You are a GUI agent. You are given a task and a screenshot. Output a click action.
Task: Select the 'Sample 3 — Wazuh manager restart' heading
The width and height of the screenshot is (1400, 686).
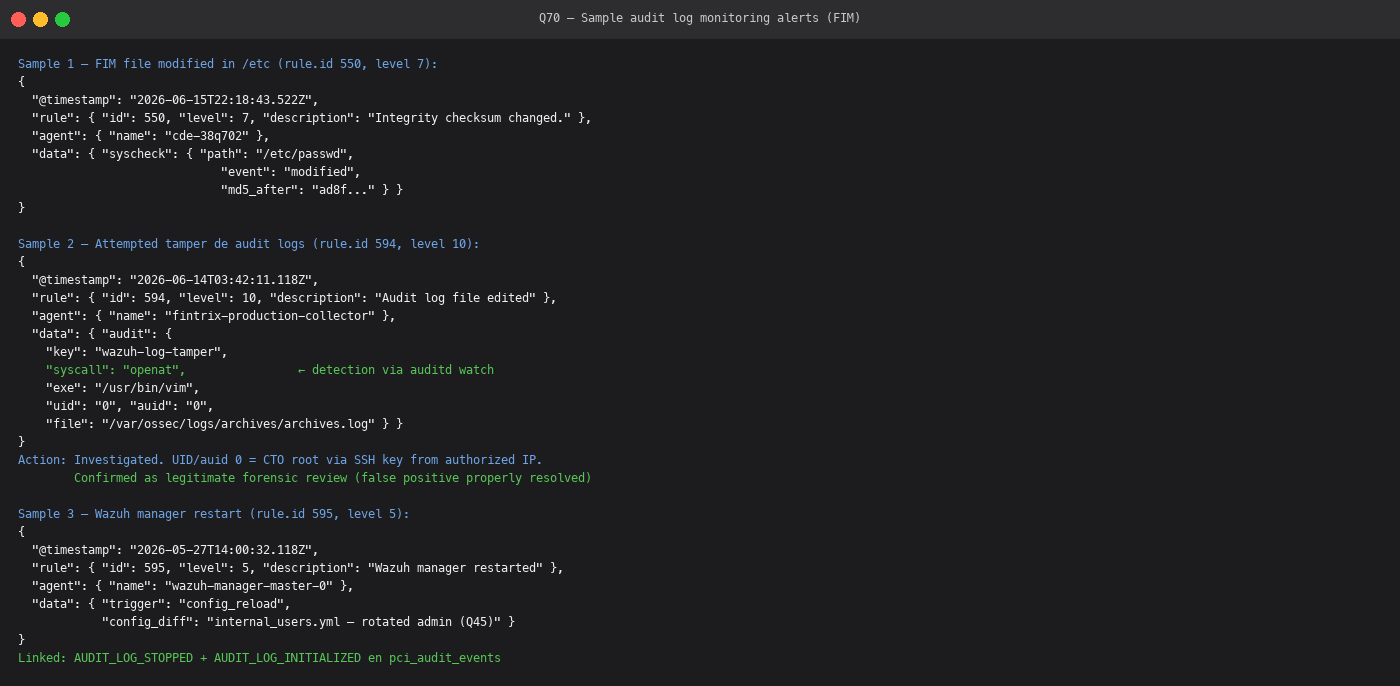point(214,514)
